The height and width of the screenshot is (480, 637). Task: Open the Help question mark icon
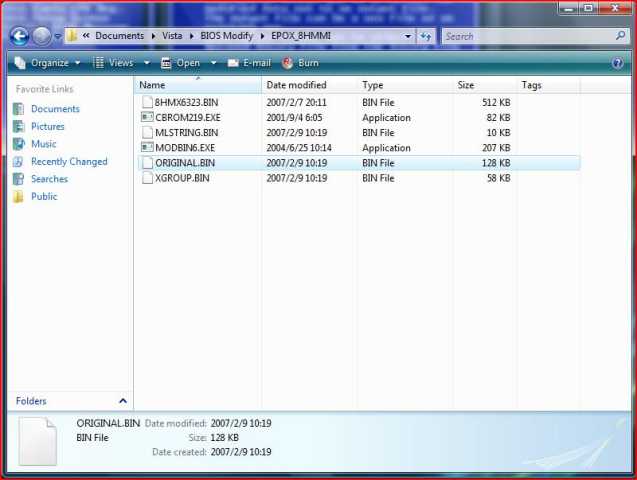pyautogui.click(x=618, y=63)
